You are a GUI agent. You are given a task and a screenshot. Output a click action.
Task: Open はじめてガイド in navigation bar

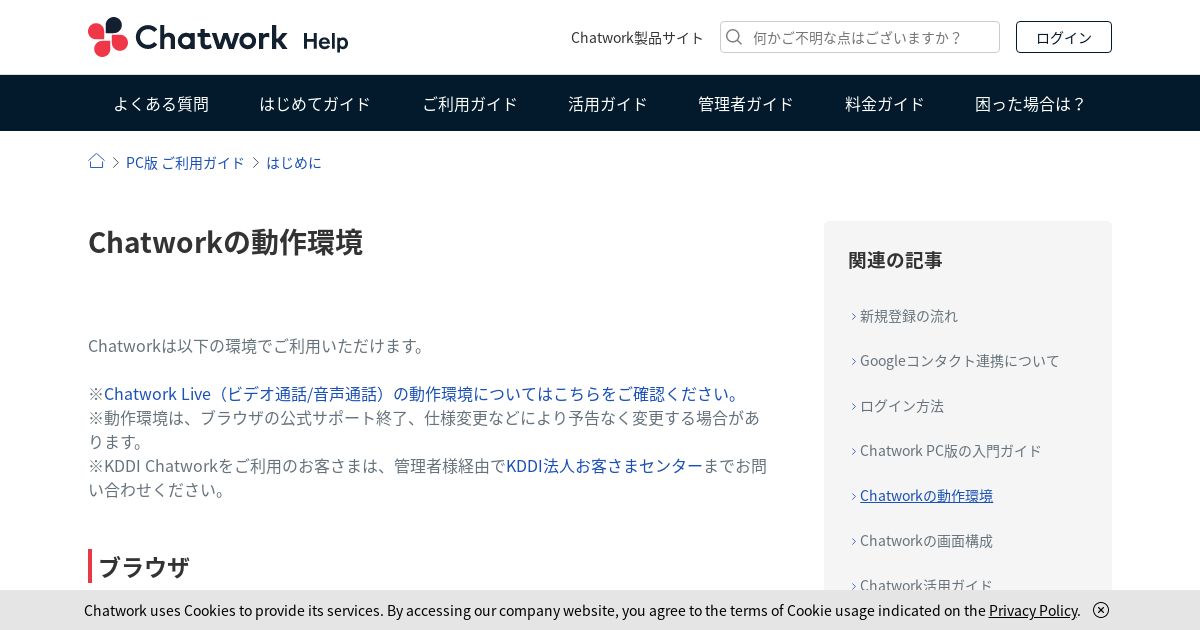315,103
